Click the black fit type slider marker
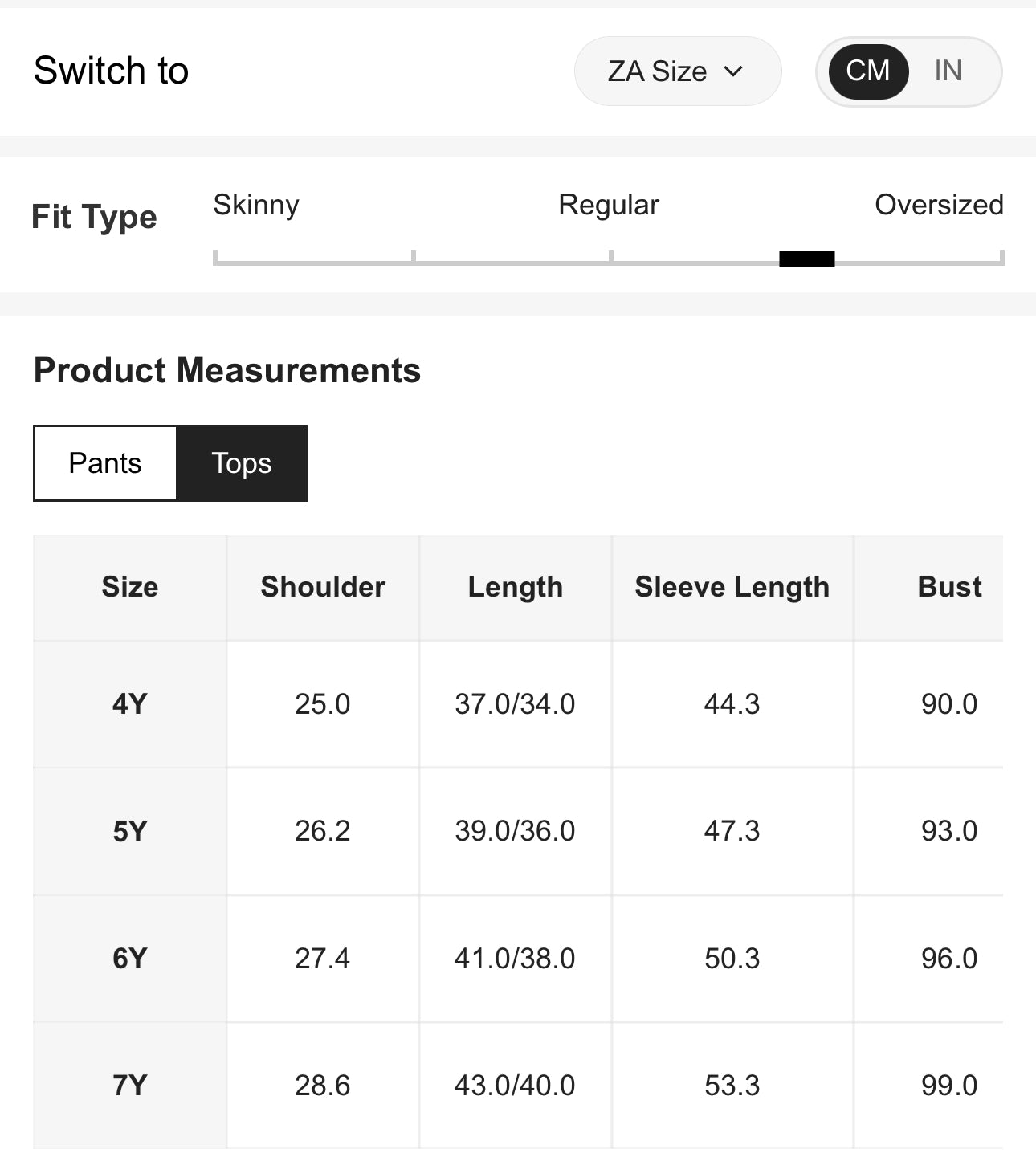This screenshot has height=1157, width=1036. click(x=806, y=259)
